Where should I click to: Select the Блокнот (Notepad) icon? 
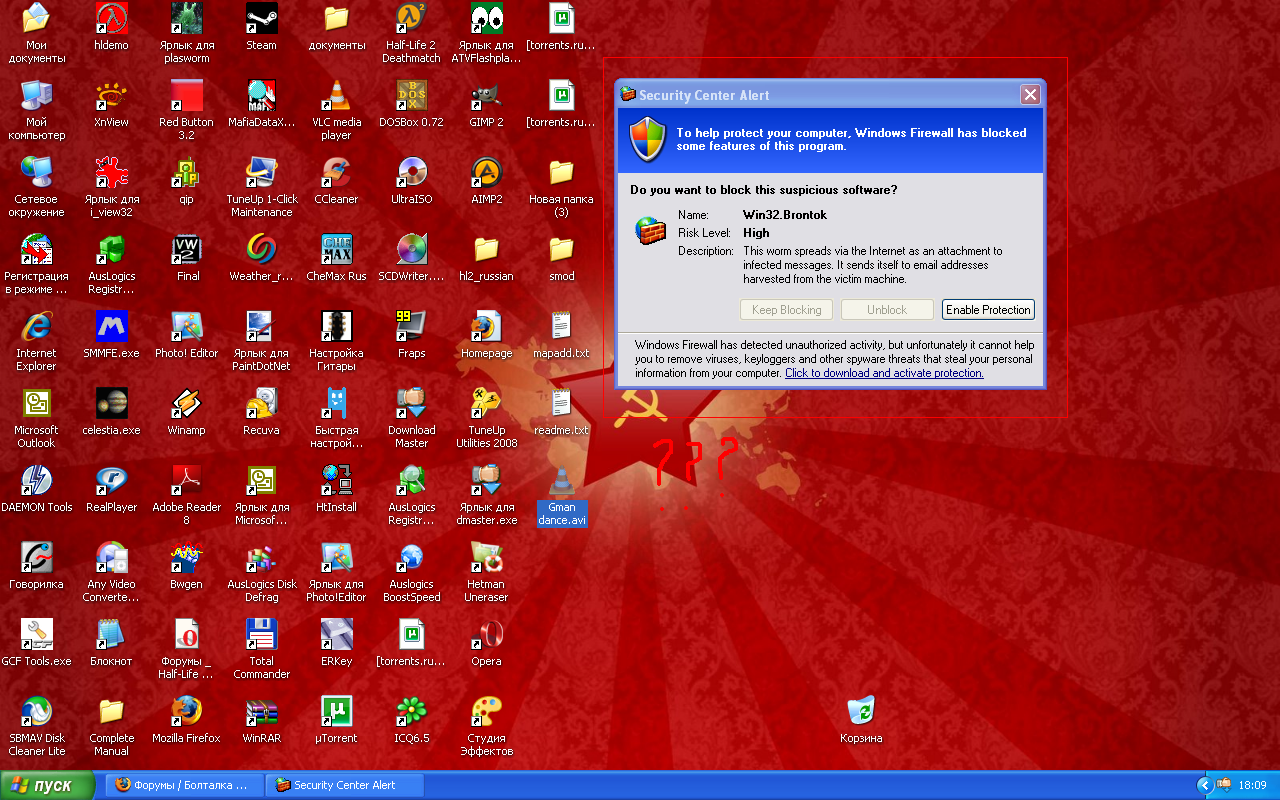111,634
